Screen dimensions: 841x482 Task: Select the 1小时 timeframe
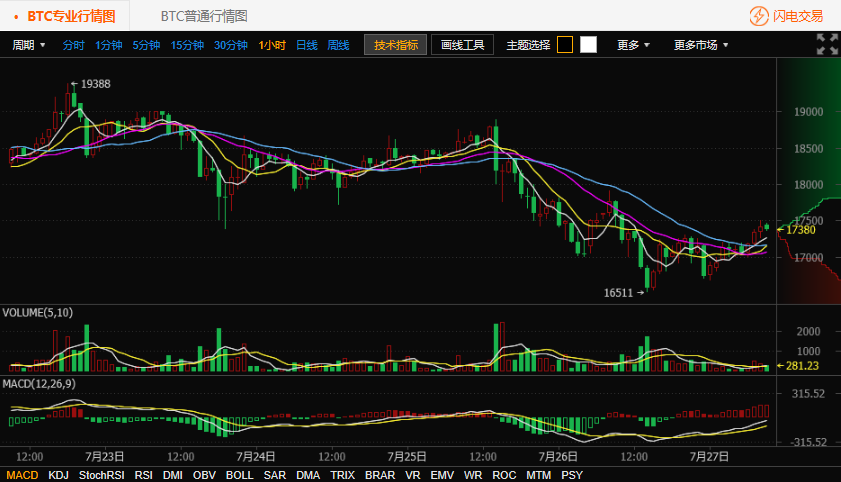coord(272,45)
